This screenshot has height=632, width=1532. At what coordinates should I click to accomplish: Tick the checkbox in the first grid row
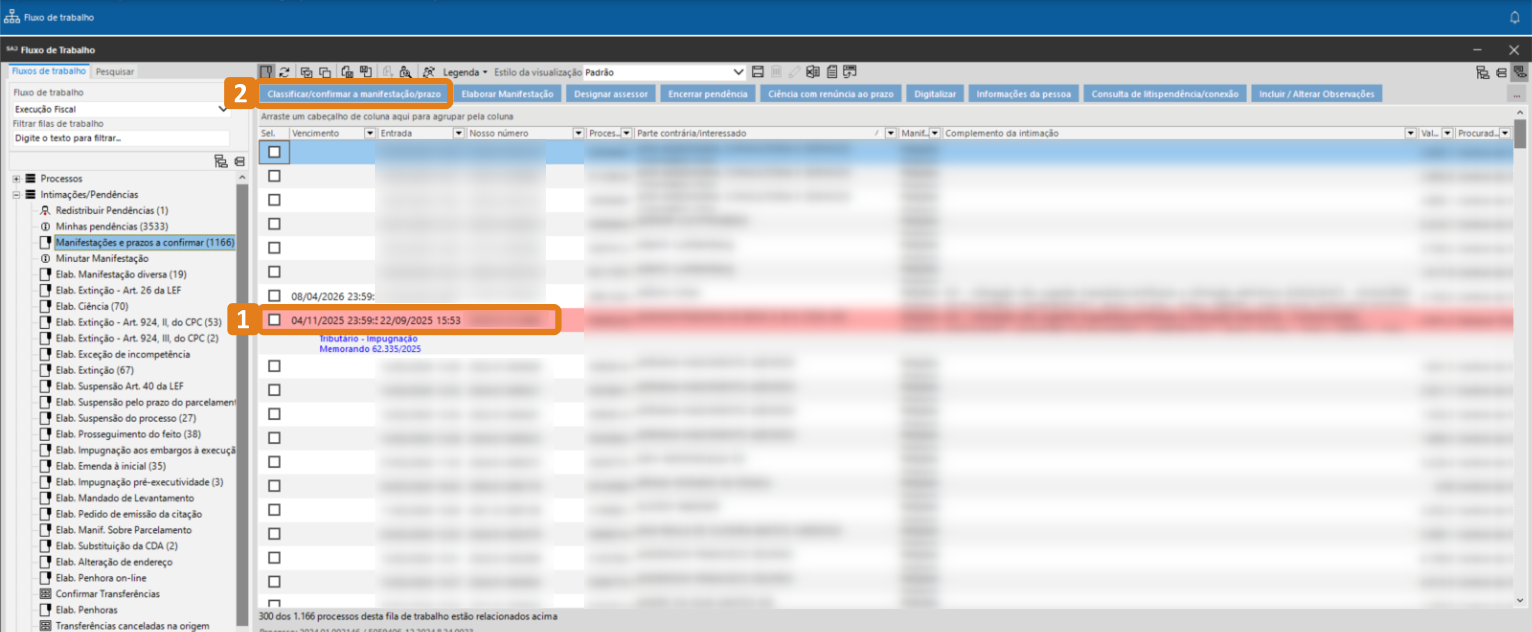click(274, 152)
